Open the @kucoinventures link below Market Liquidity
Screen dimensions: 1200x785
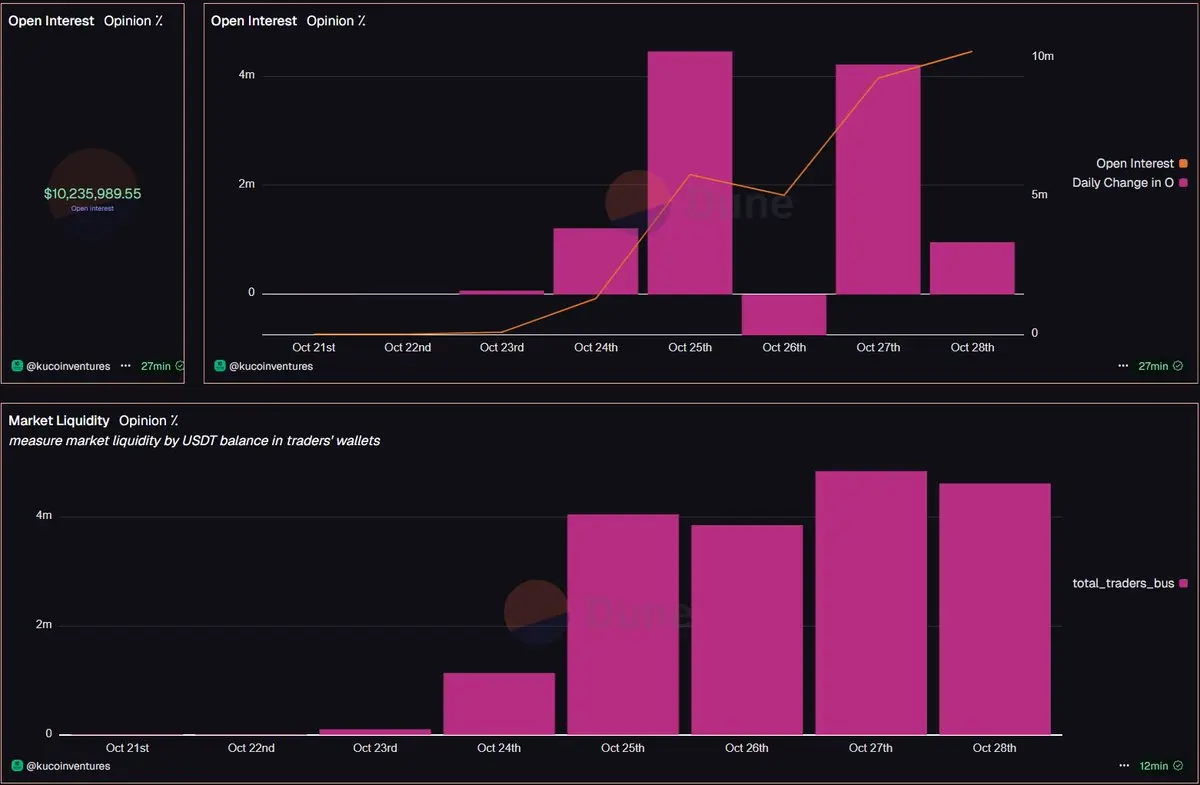pos(69,766)
